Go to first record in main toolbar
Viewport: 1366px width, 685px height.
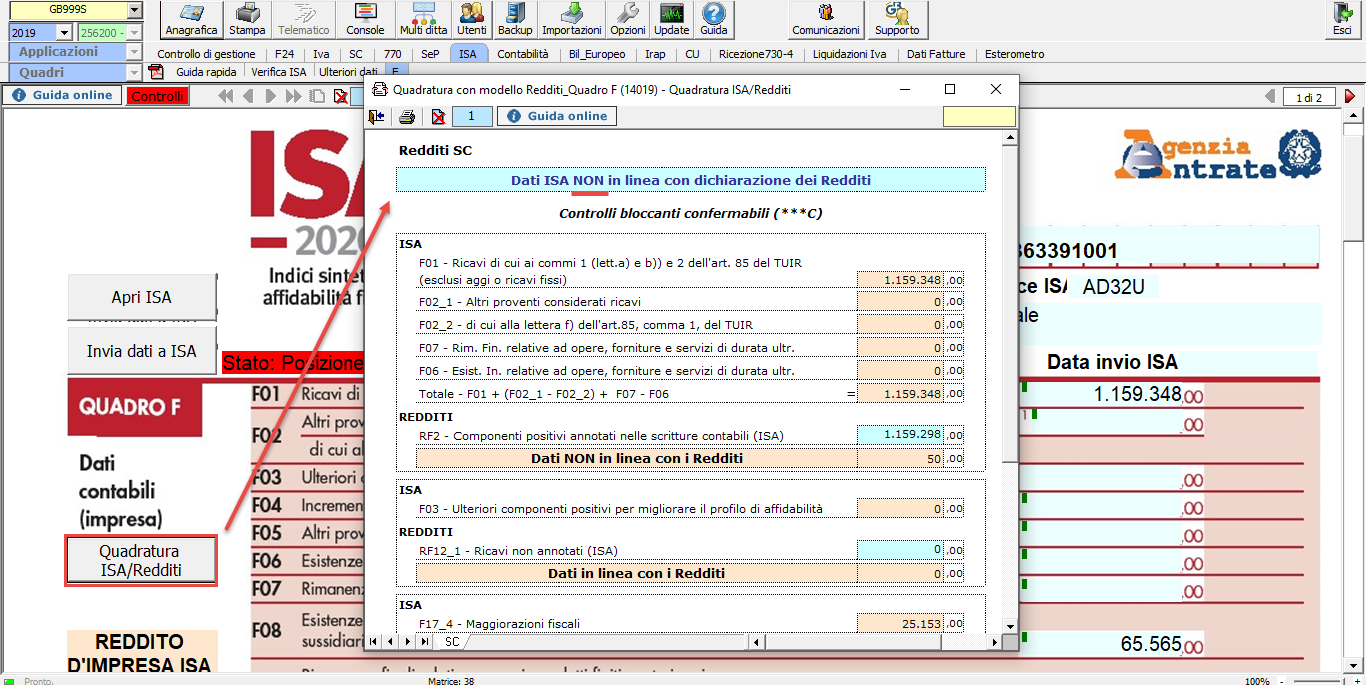point(226,96)
